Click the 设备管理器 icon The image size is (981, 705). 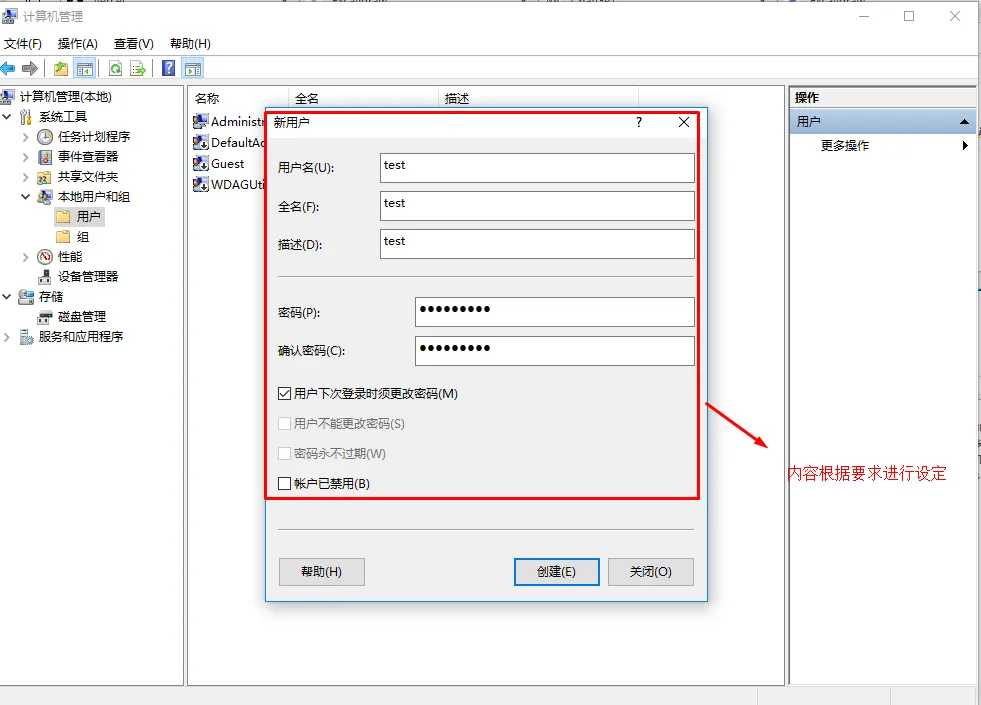(x=44, y=276)
